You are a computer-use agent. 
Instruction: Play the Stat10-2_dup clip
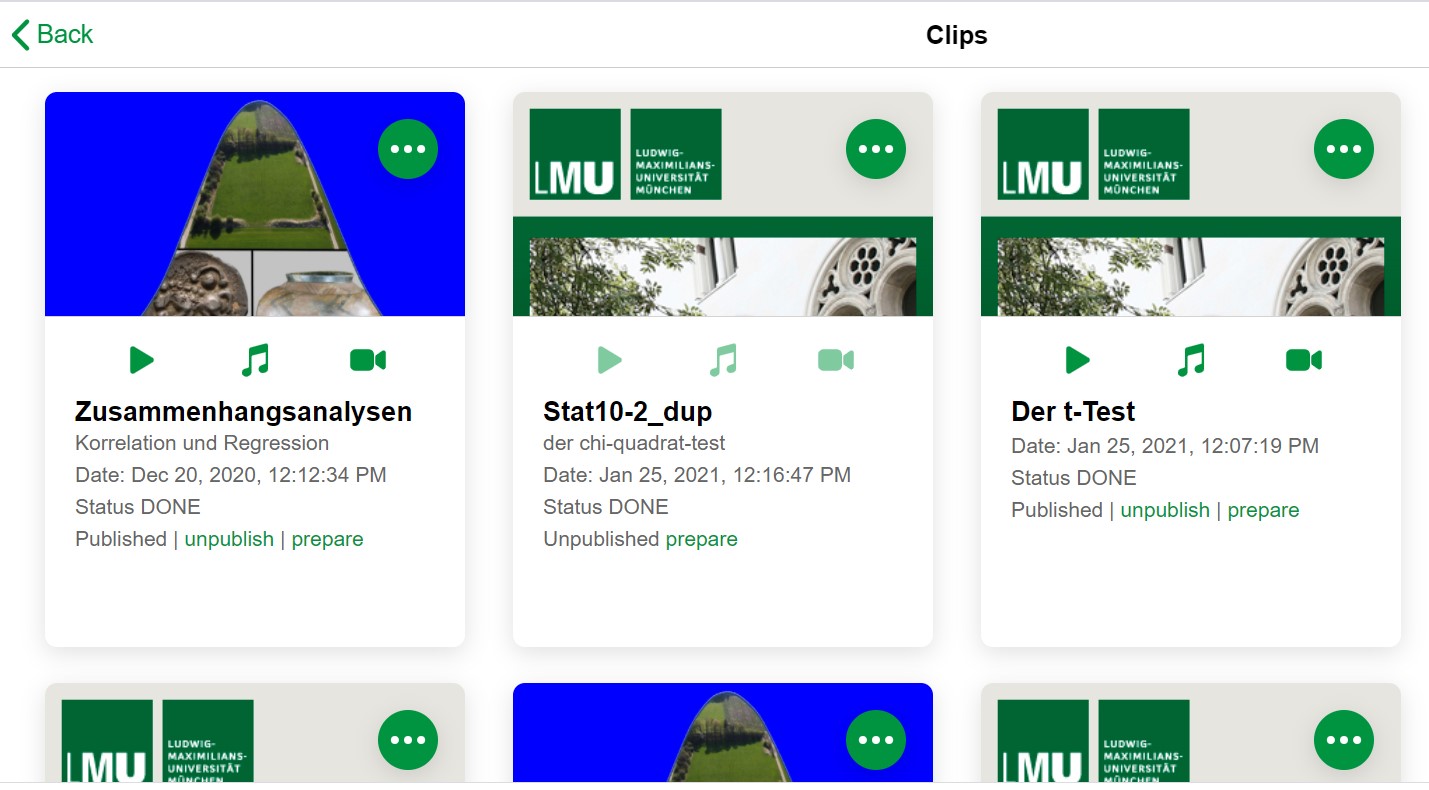tap(610, 360)
